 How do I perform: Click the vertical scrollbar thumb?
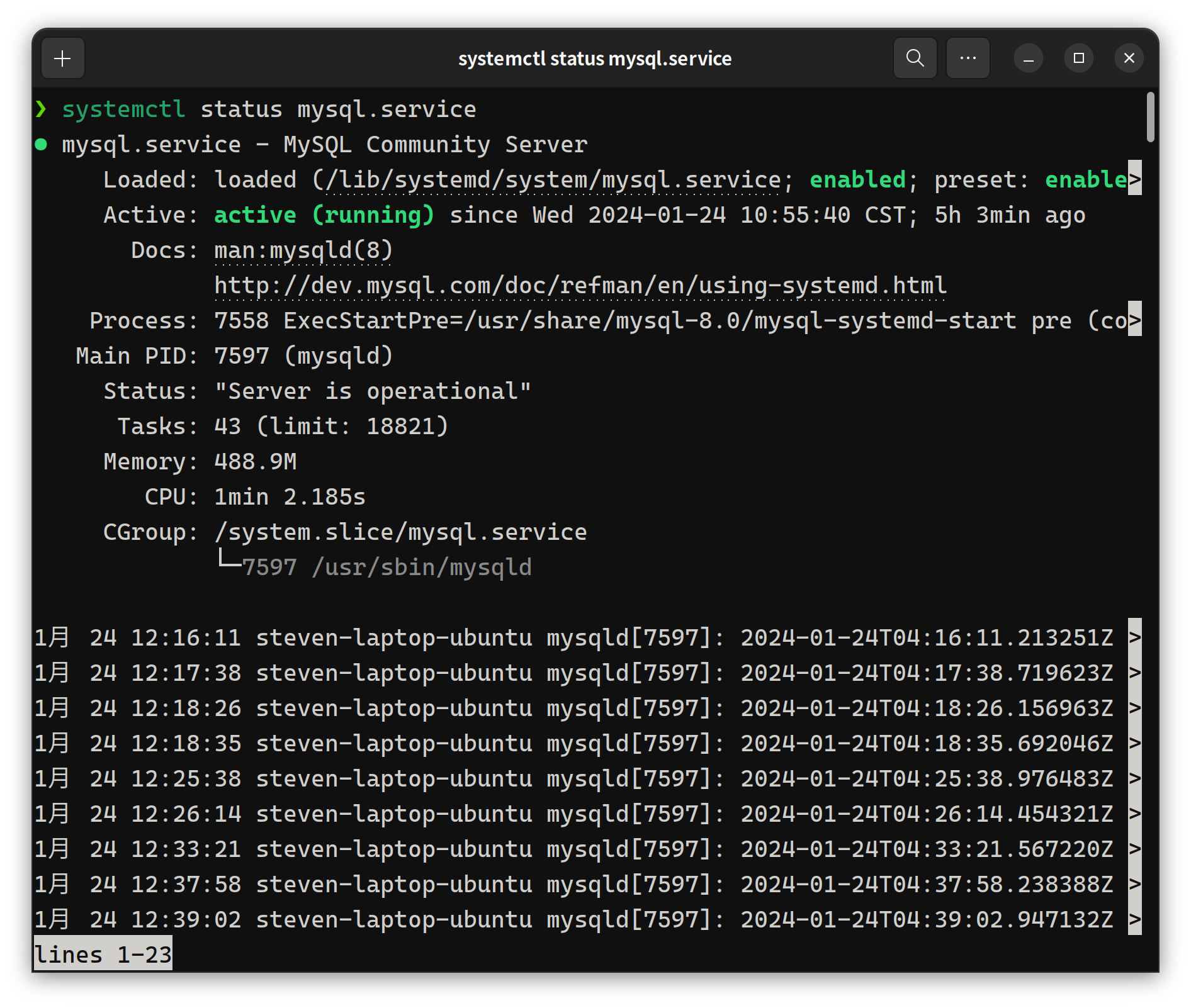point(1150,117)
